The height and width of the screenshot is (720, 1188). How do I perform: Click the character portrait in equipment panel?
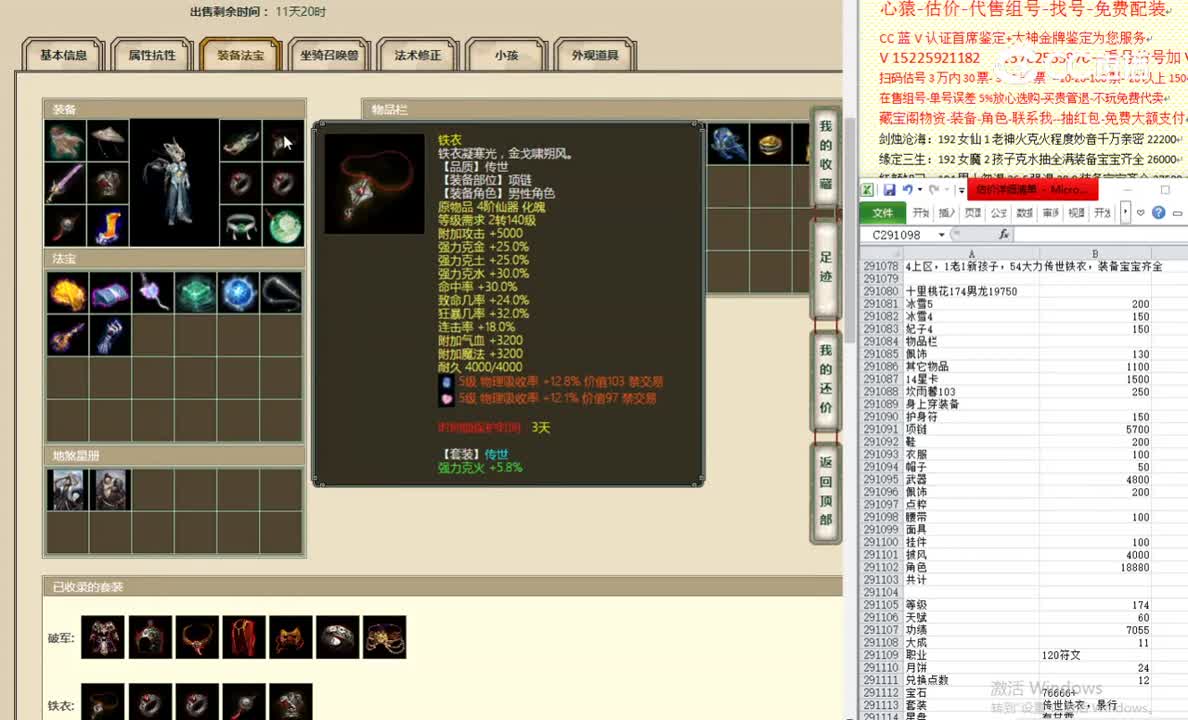click(x=174, y=183)
